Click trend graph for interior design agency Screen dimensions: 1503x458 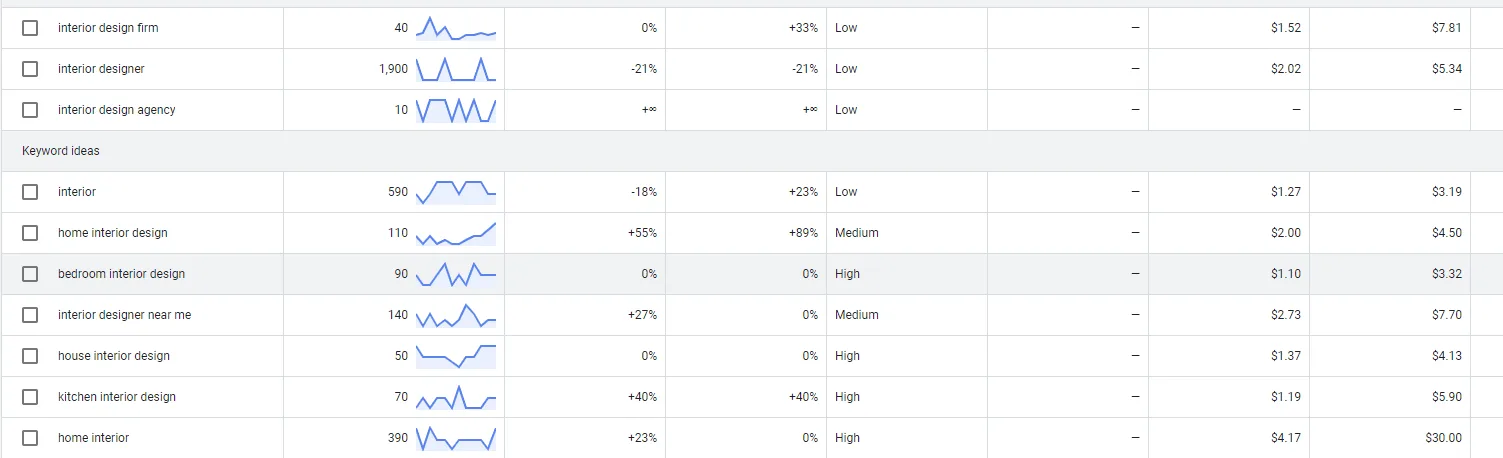[x=456, y=110]
